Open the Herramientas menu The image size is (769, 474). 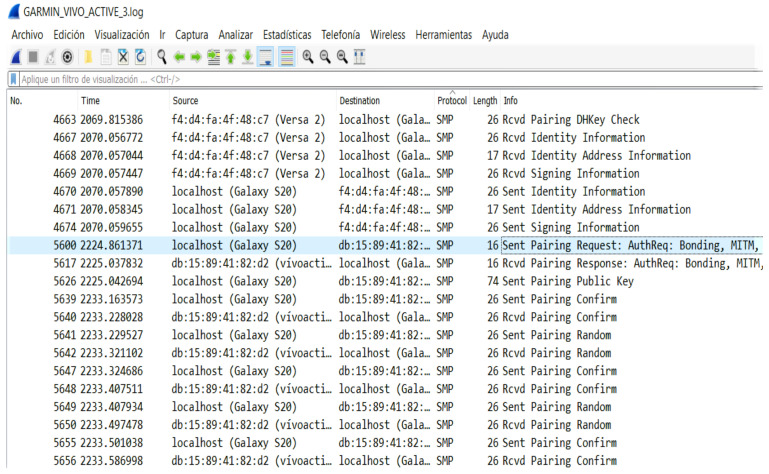click(x=443, y=35)
